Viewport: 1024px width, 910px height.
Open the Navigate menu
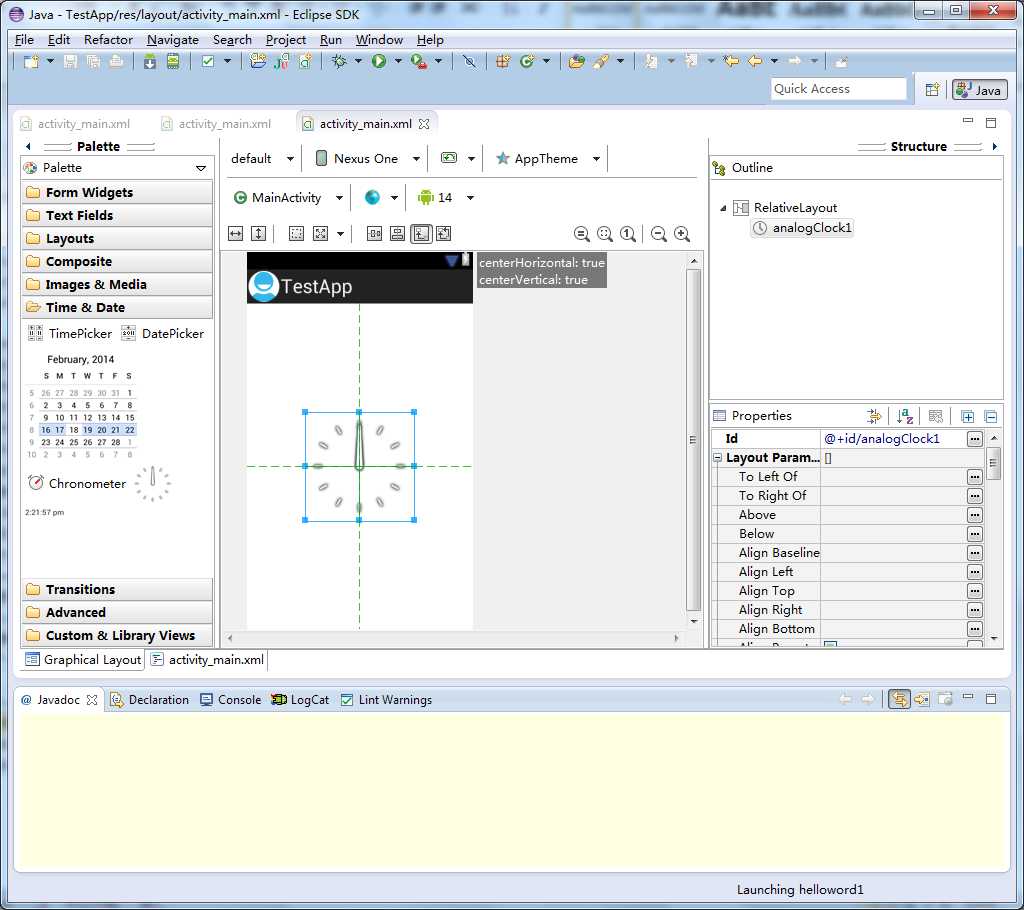[x=172, y=40]
